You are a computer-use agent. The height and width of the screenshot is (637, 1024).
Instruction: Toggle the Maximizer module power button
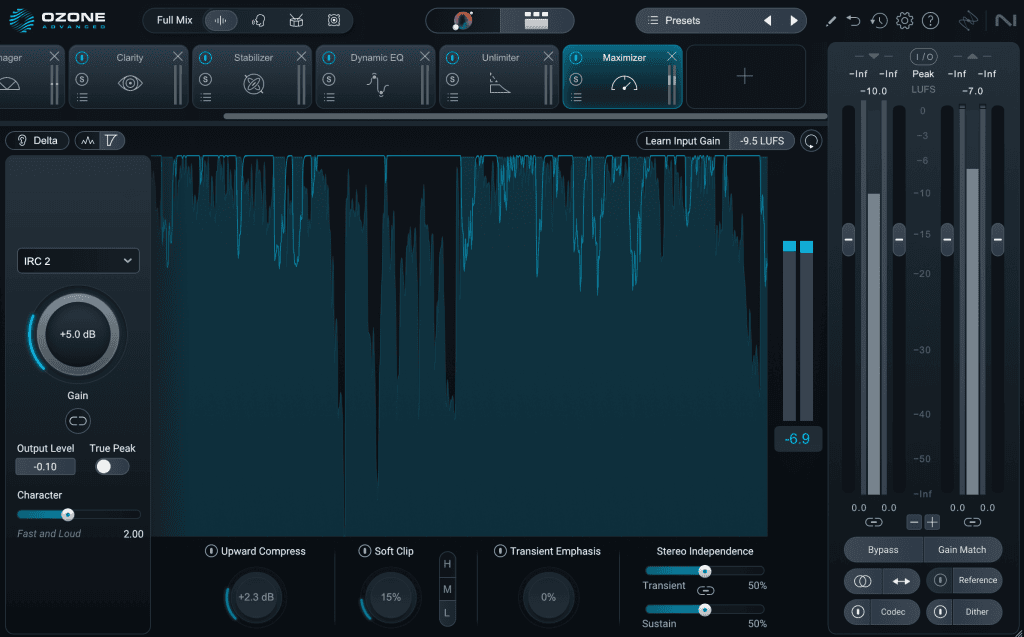pos(576,57)
